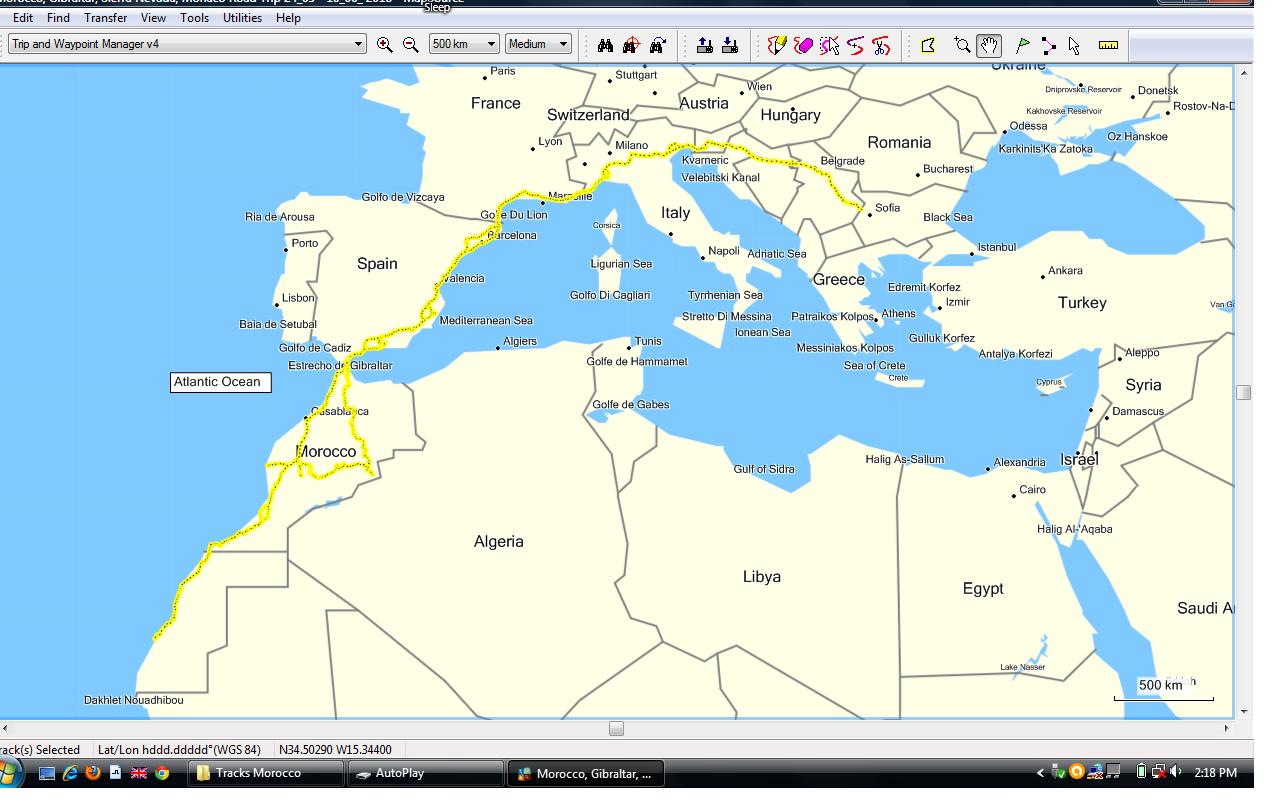This screenshot has height=800, width=1280.
Task: Click the vertical scrollbar thumb of map
Action: (1244, 392)
